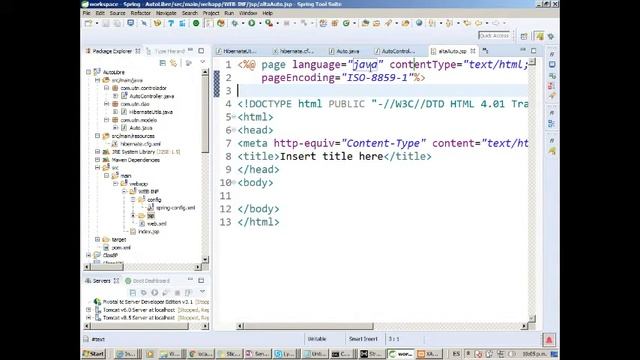Collapse the body tag fold on line 10
This screenshot has height=360, width=640.
pos(234,182)
